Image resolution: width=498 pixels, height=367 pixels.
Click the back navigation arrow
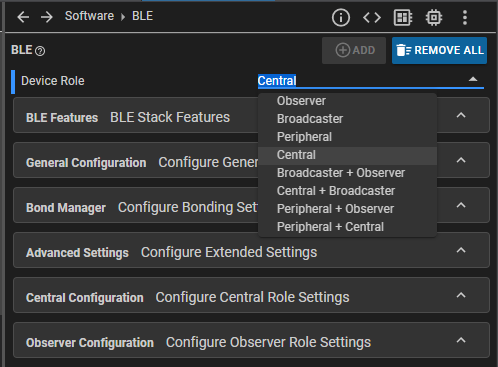coord(23,17)
